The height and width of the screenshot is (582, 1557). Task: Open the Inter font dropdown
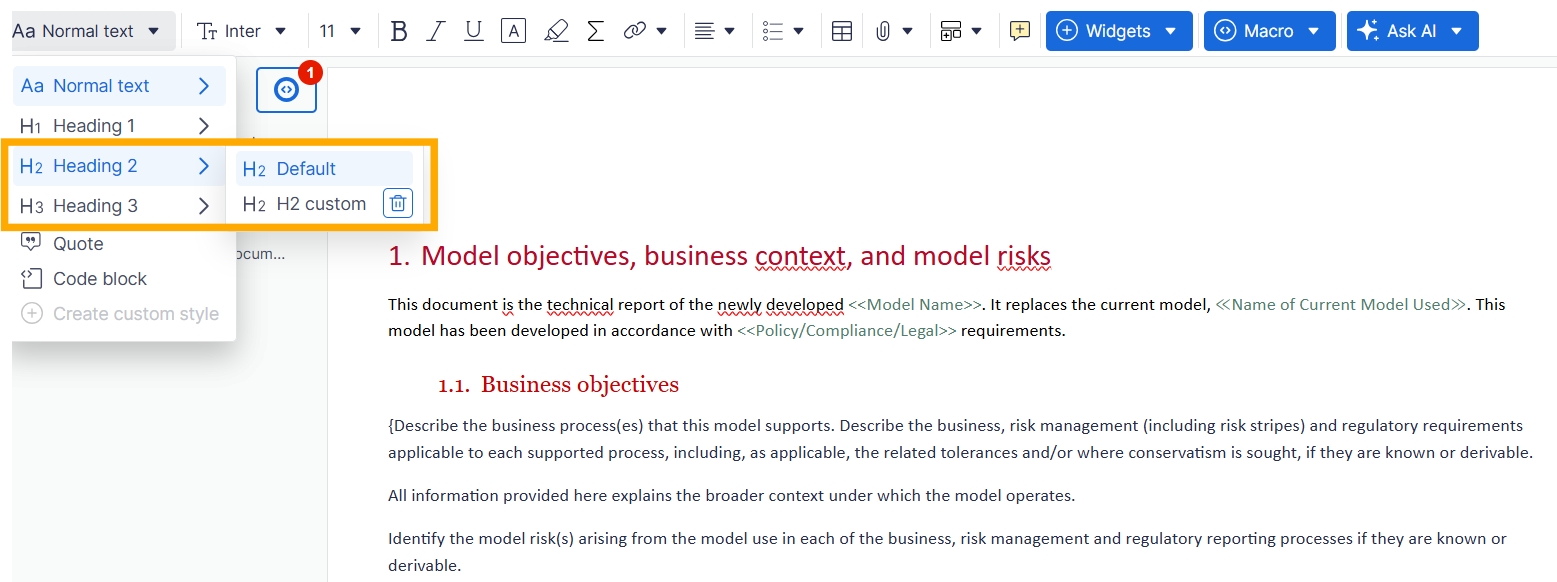pos(242,31)
